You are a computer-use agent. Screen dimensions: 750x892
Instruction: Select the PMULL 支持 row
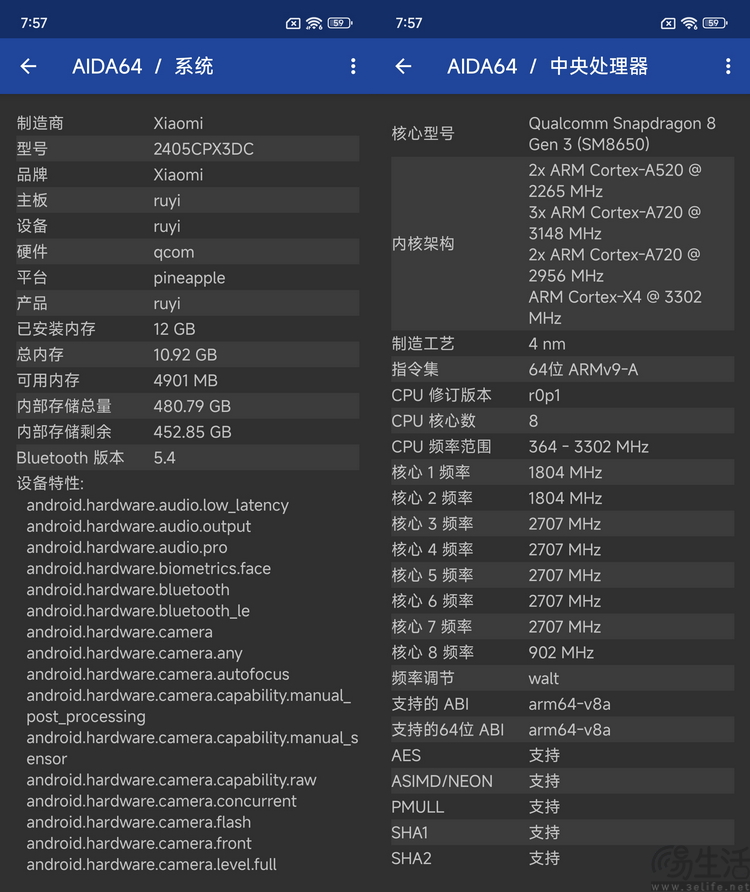563,807
